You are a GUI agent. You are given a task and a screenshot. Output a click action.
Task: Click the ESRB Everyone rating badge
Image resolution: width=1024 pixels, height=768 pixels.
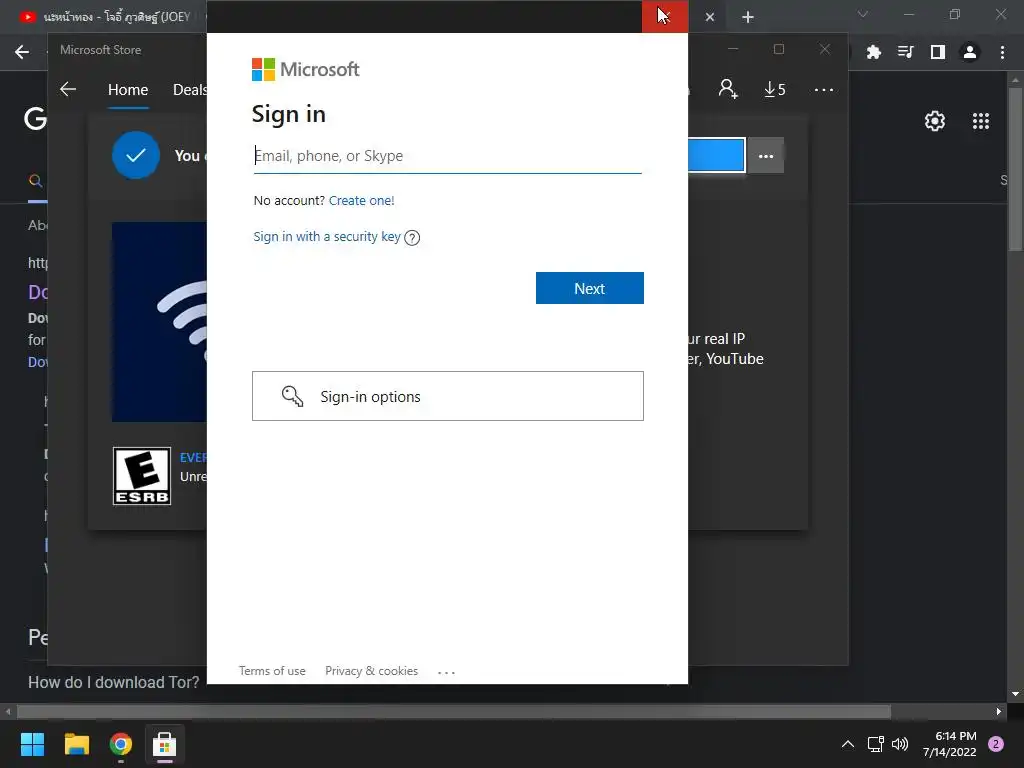pos(142,476)
